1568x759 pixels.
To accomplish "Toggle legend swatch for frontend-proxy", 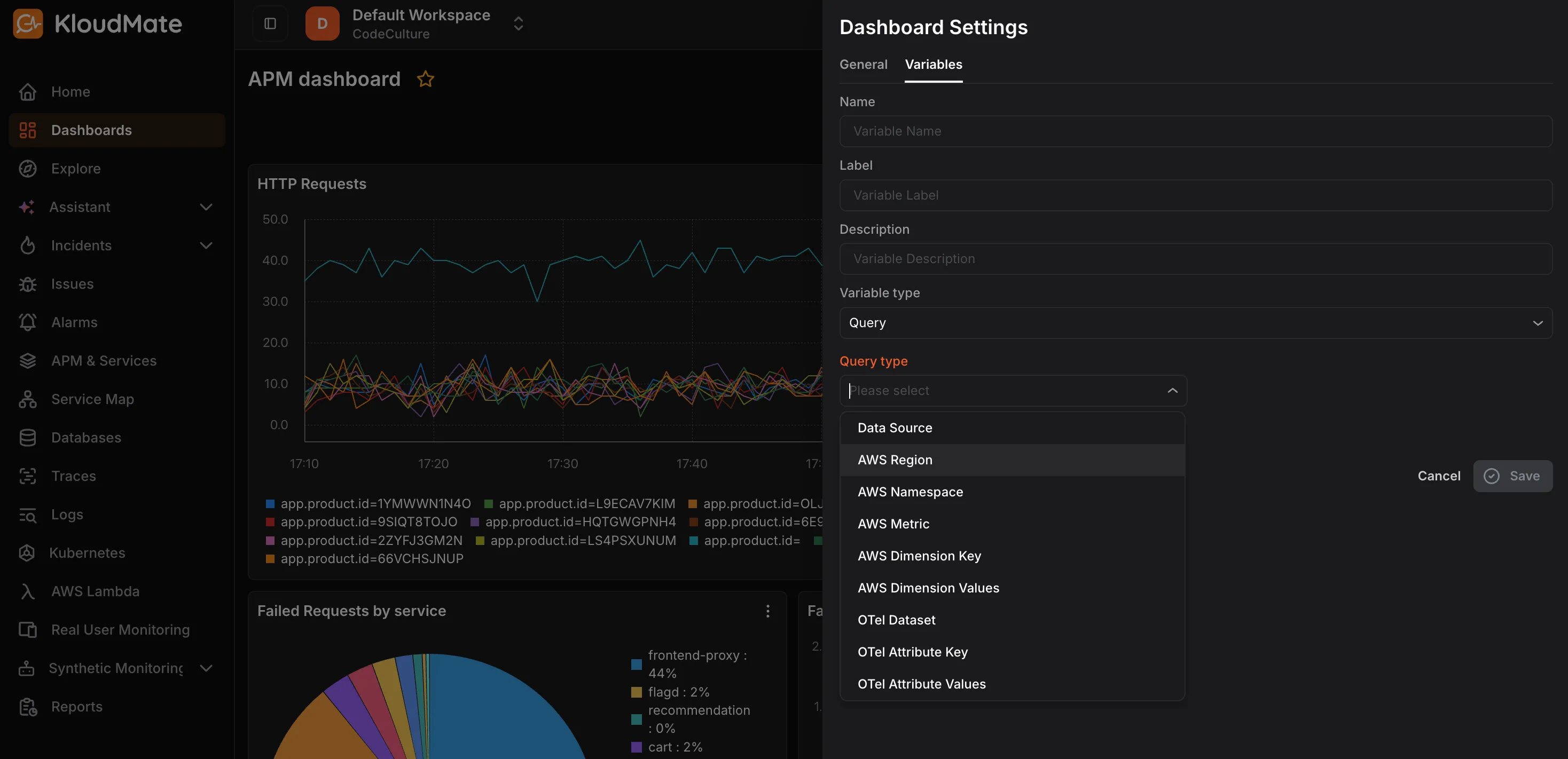I will pyautogui.click(x=636, y=664).
